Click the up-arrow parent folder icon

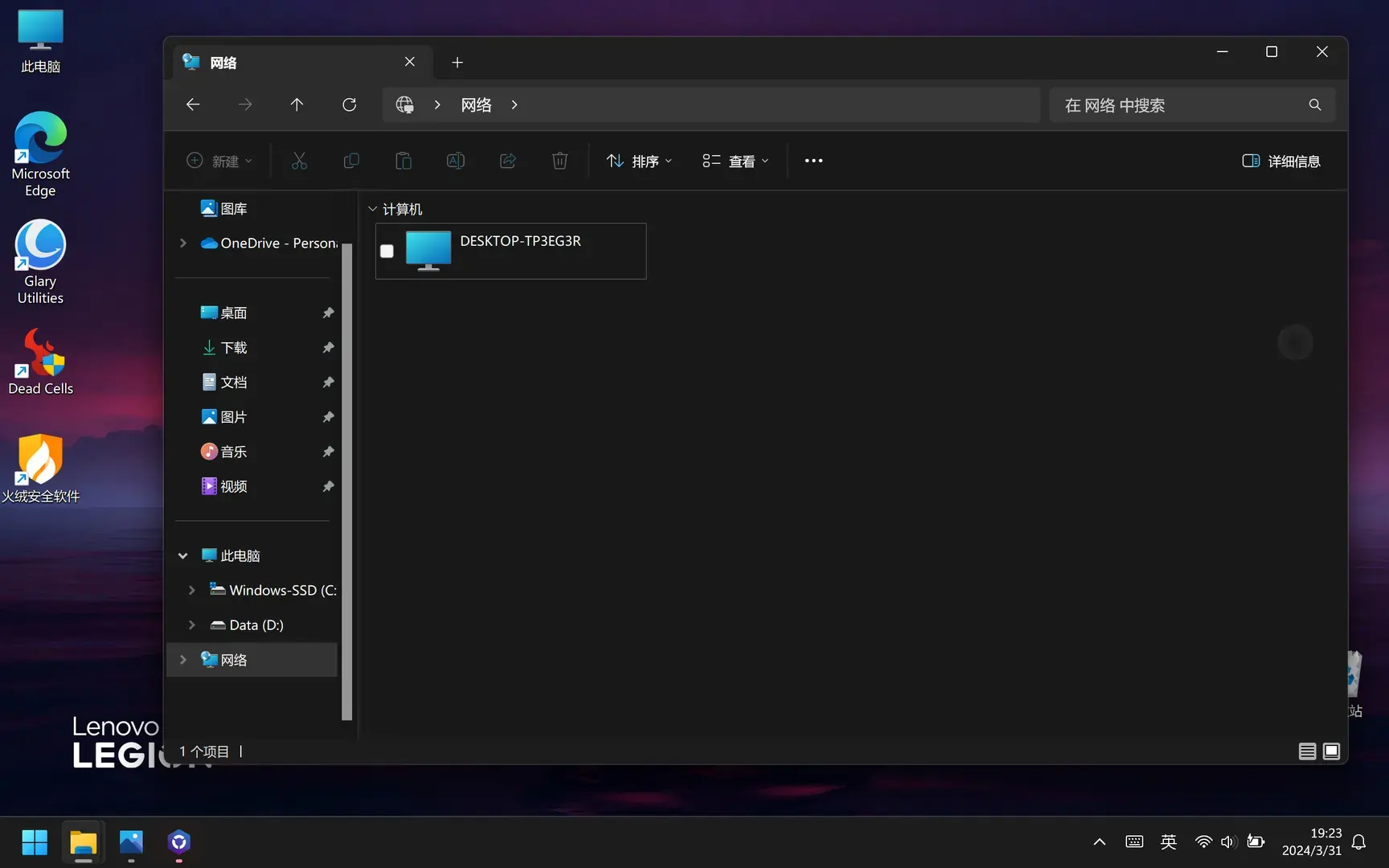[297, 104]
